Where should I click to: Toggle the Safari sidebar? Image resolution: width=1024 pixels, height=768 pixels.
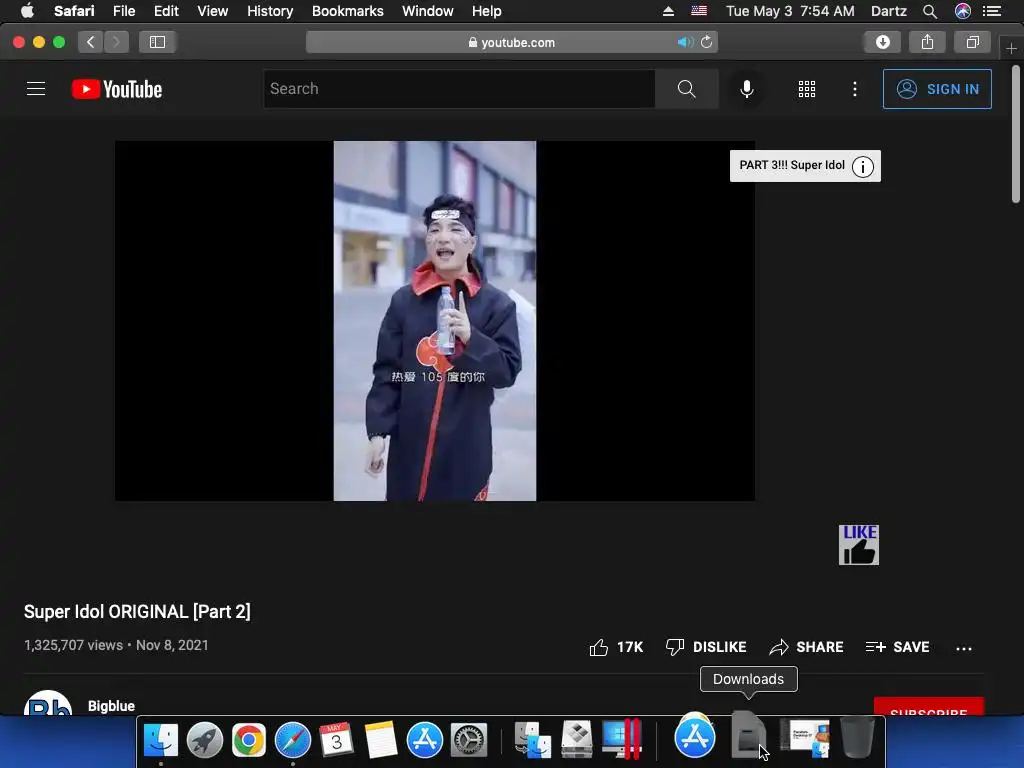point(157,42)
